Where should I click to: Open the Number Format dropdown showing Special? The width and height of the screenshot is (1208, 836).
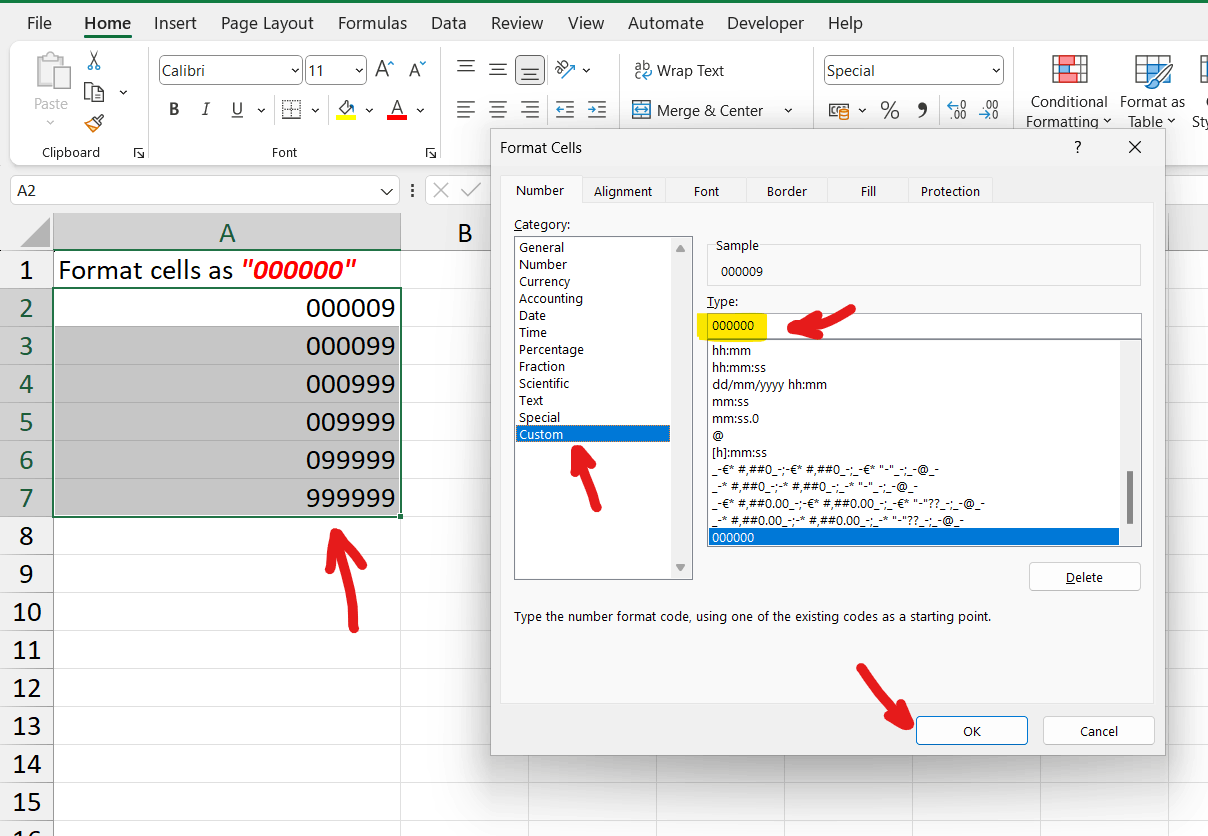996,71
